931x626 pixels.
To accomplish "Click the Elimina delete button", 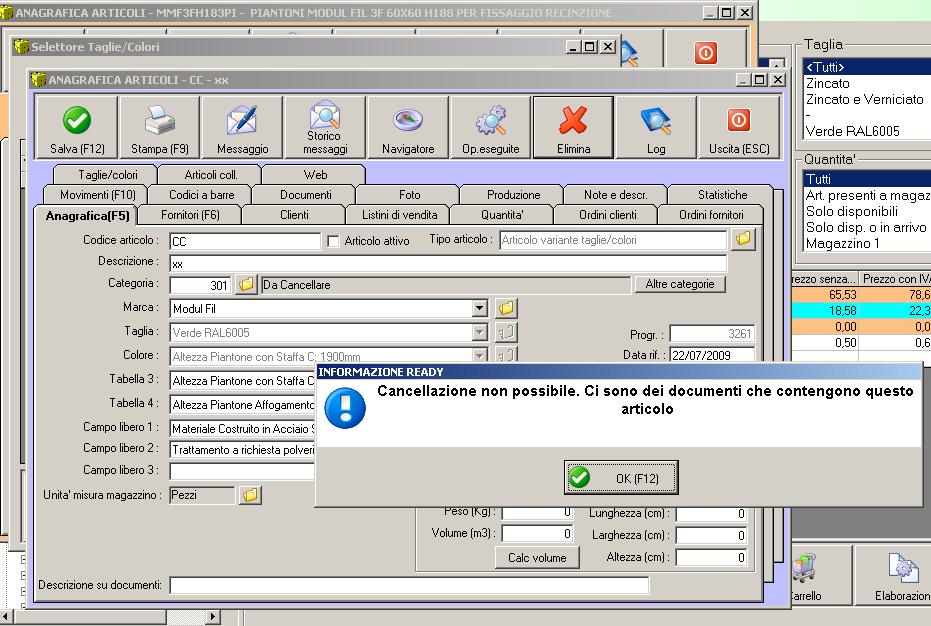I will [x=574, y=128].
